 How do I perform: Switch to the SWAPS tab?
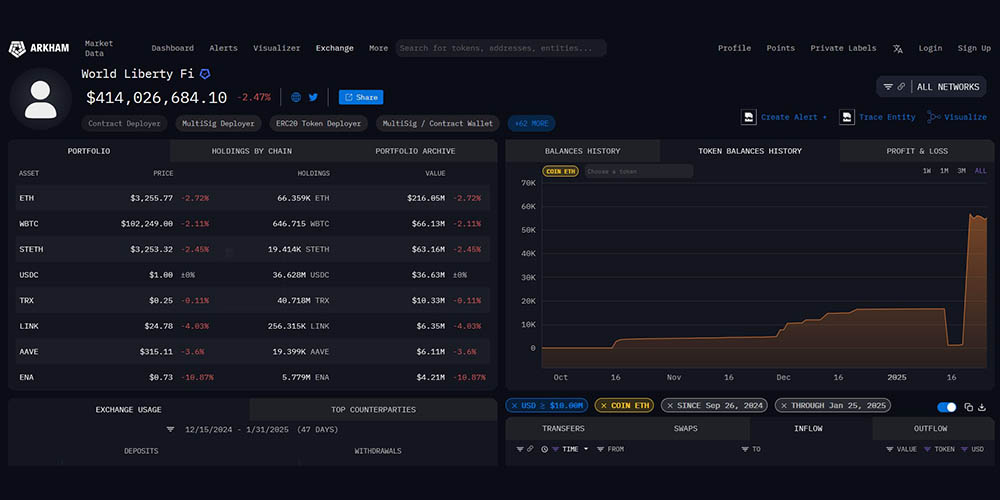[x=686, y=429]
